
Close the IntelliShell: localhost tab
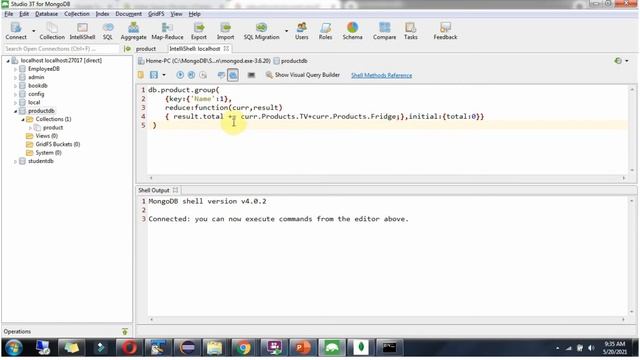click(226, 49)
